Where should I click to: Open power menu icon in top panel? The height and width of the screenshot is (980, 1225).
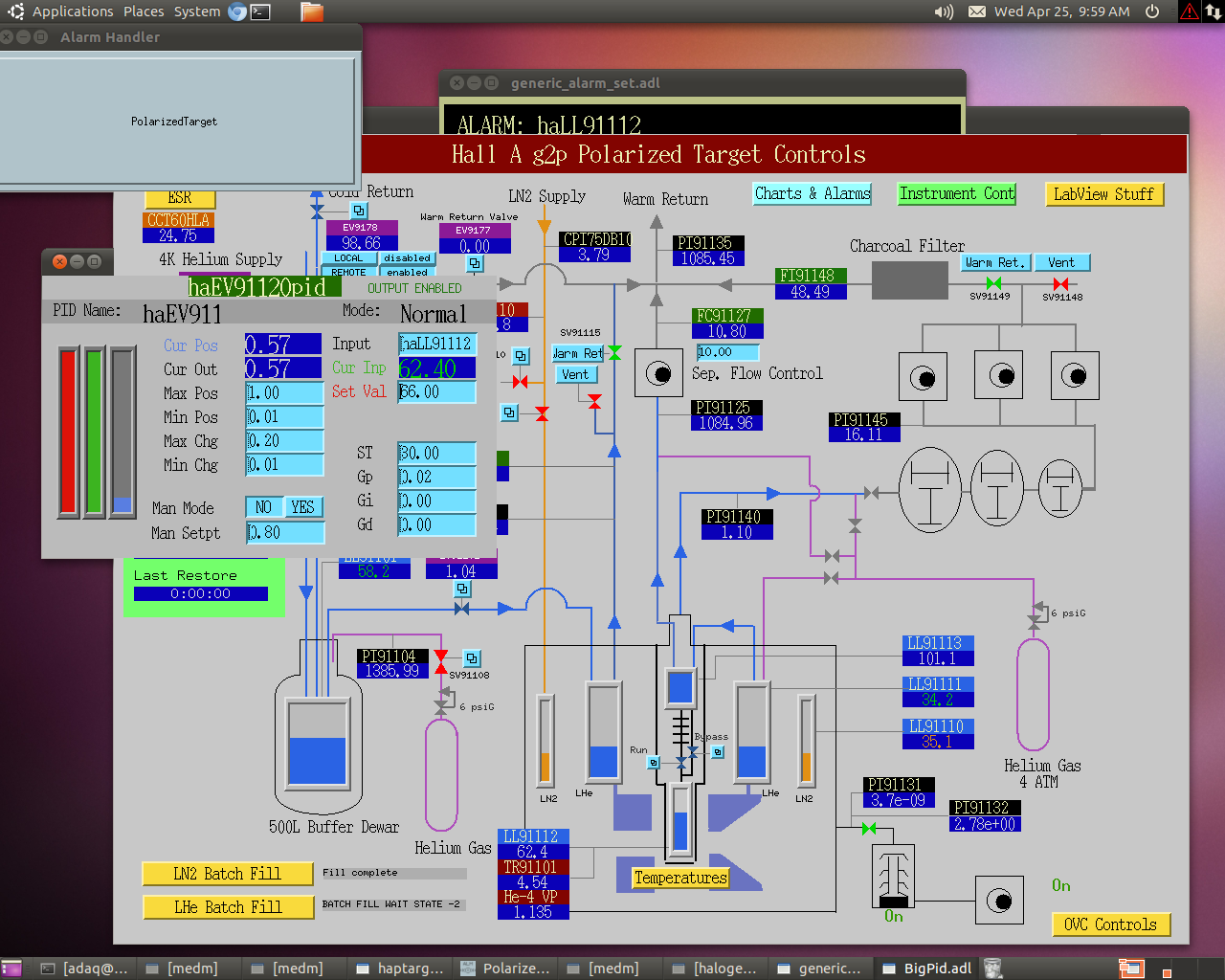(1152, 11)
